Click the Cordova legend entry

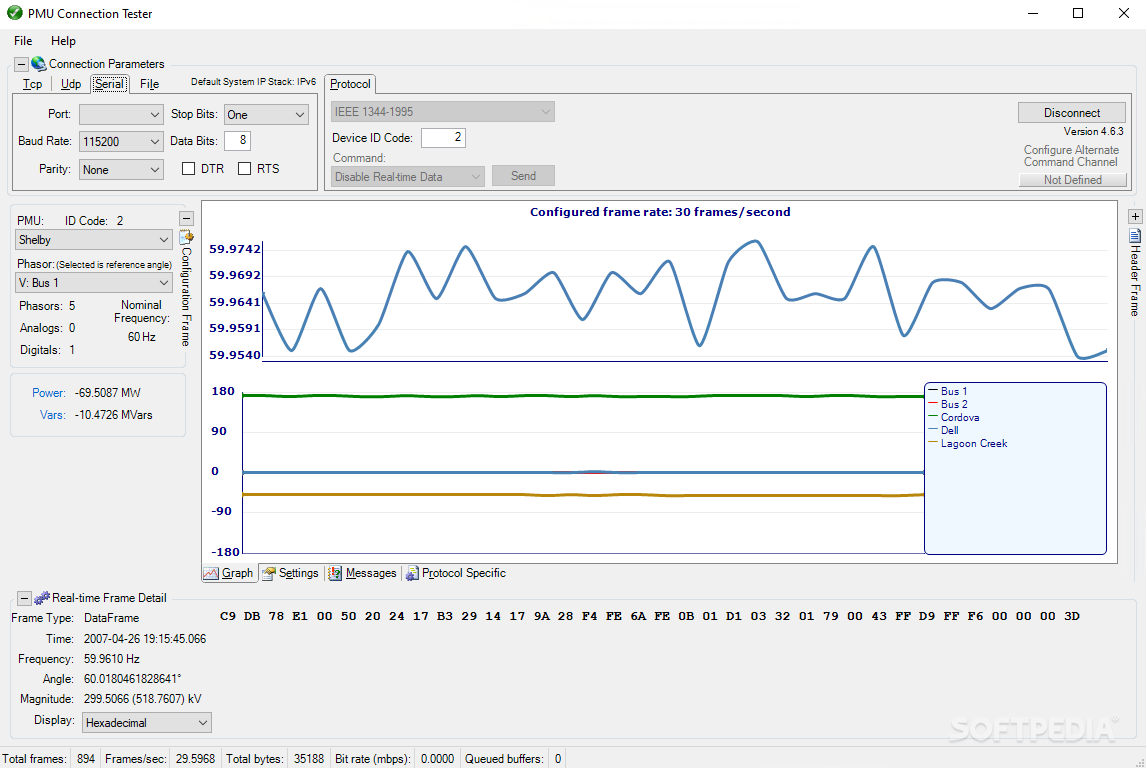point(954,418)
